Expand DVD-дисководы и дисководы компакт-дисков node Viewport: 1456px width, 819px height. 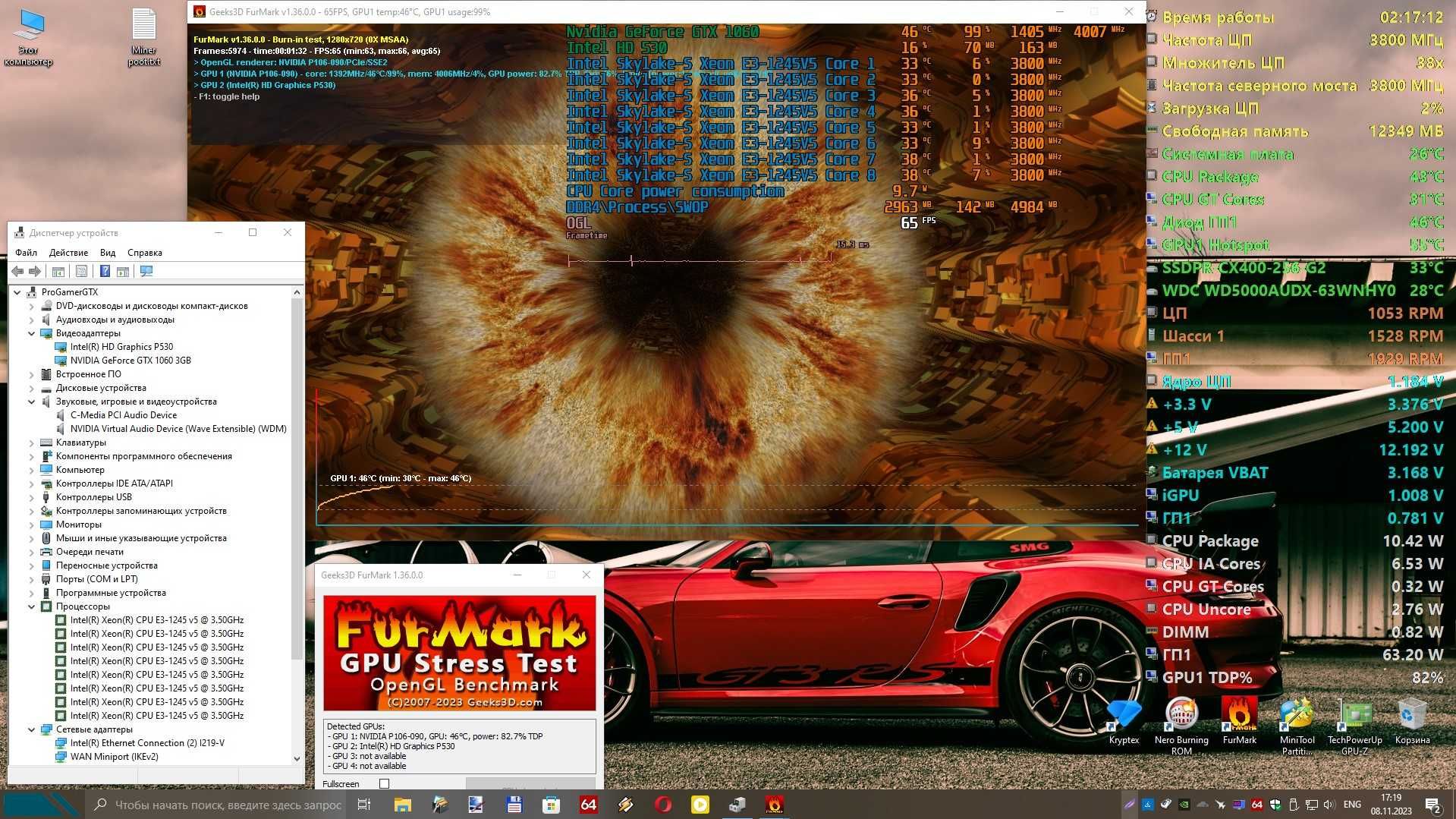pos(32,306)
